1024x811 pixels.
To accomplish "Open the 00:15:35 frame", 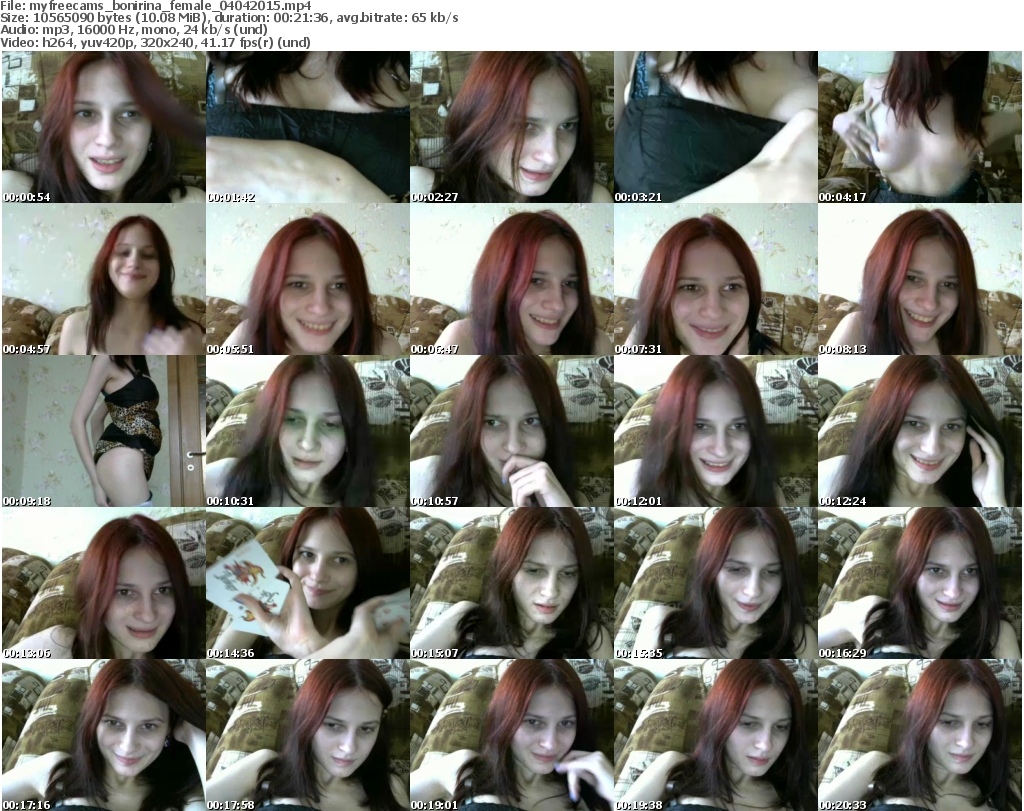I will coord(715,583).
